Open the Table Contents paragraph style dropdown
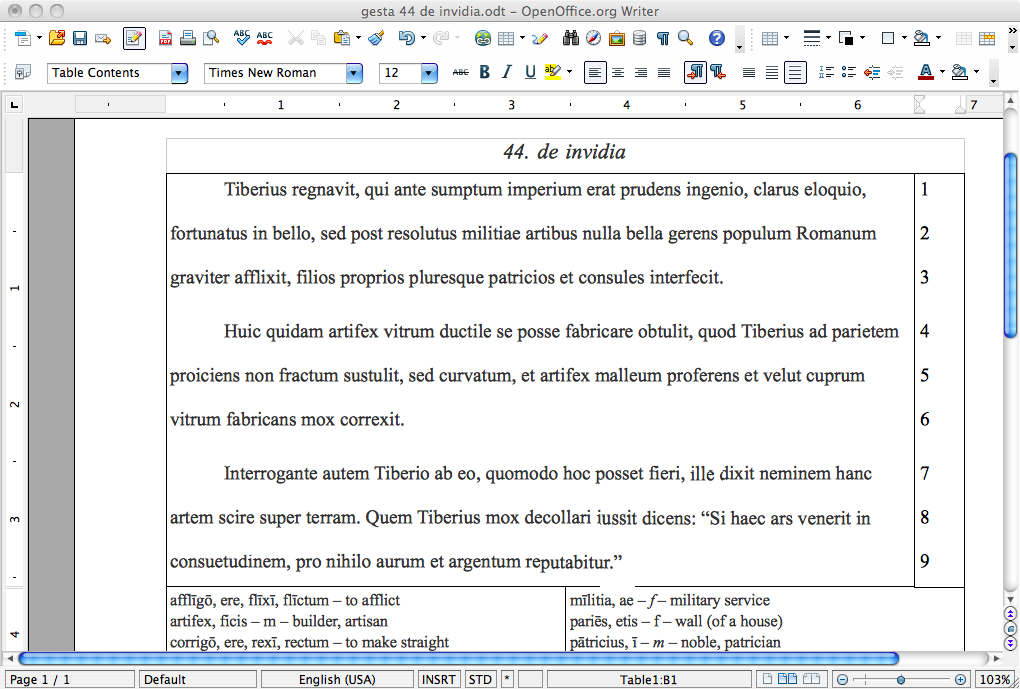Image resolution: width=1020 pixels, height=689 pixels. [x=179, y=73]
